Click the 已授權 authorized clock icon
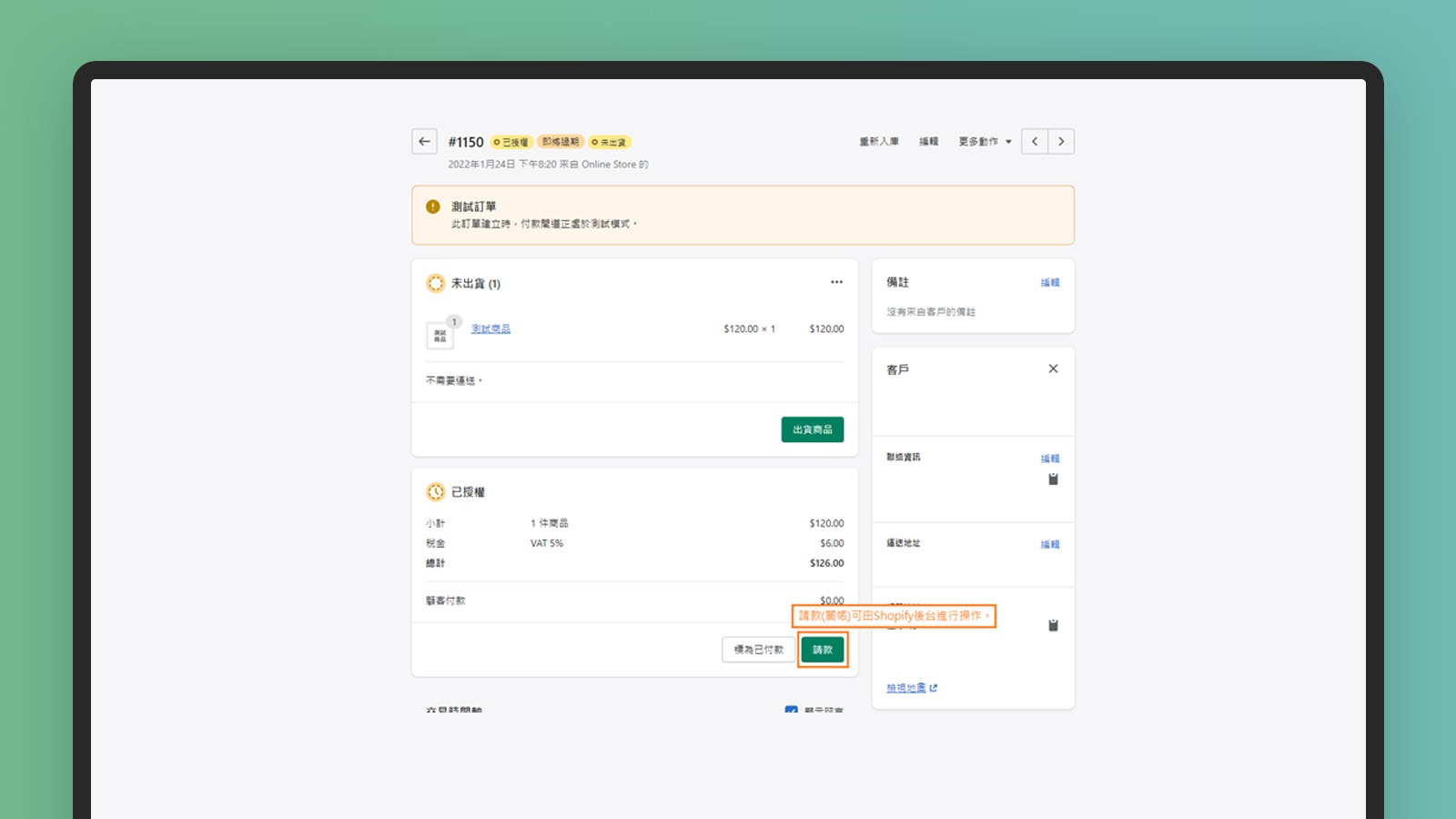Image resolution: width=1456 pixels, height=819 pixels. (436, 491)
